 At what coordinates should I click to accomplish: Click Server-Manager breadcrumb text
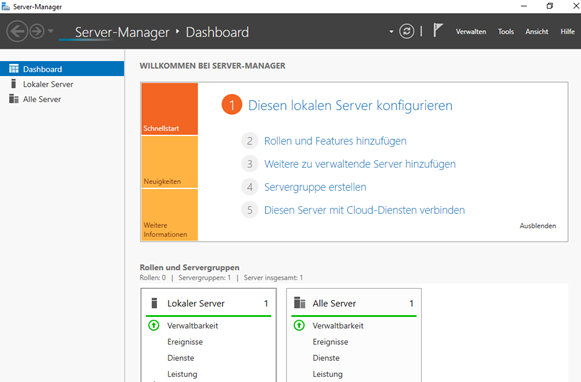tap(122, 32)
